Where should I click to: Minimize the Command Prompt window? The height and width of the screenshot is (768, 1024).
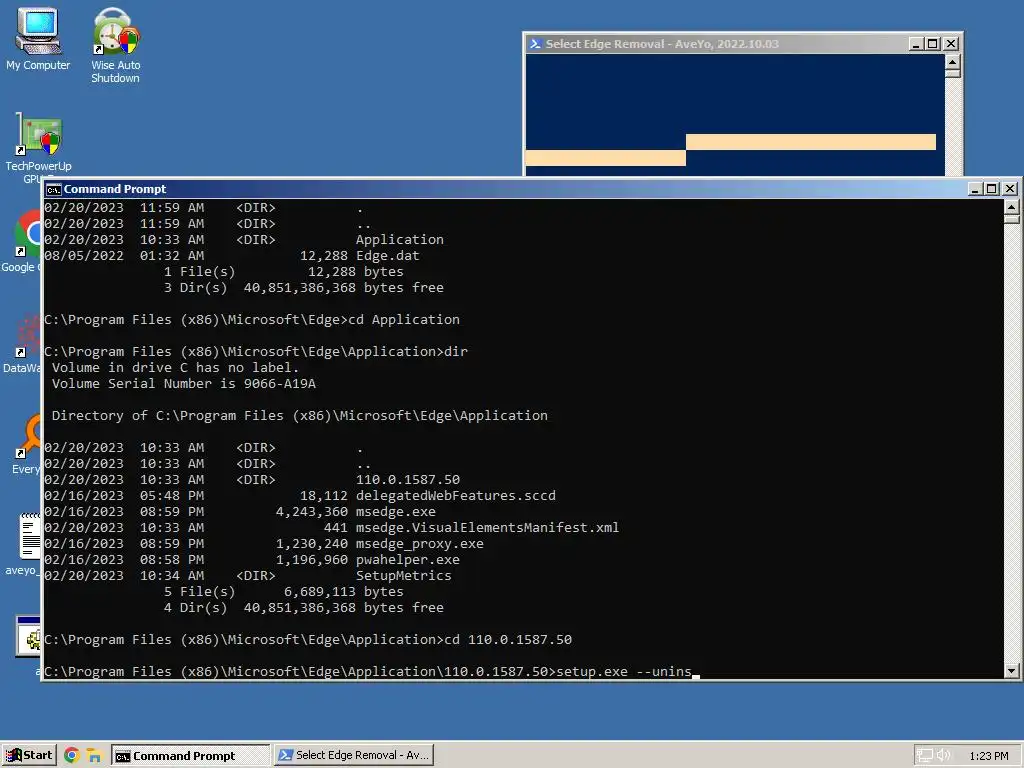(x=975, y=189)
